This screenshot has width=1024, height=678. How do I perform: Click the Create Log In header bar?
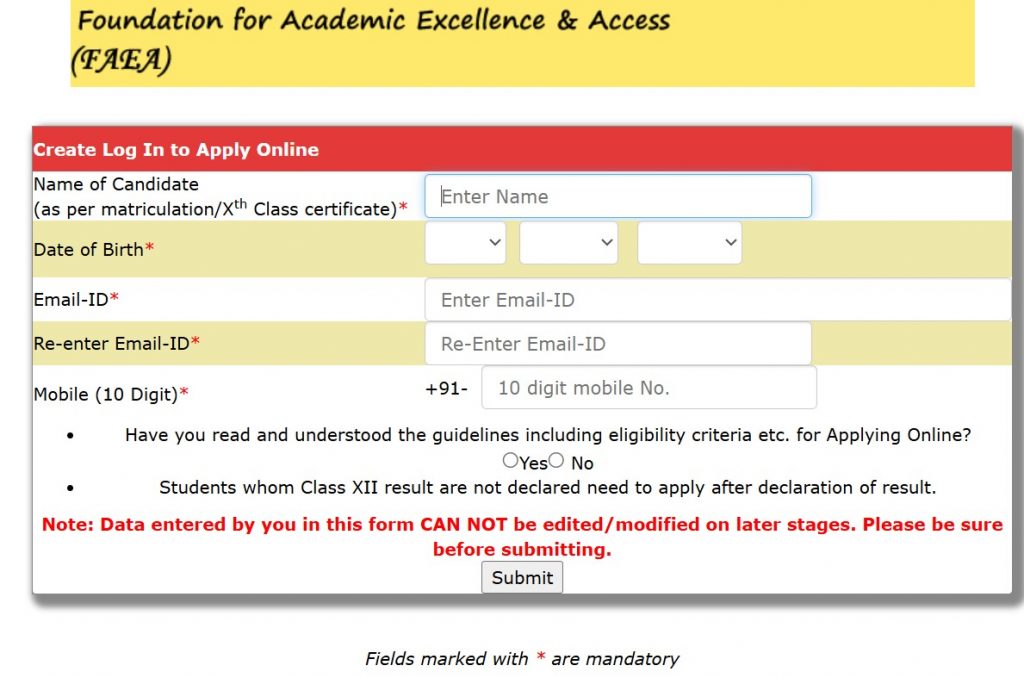tap(176, 149)
